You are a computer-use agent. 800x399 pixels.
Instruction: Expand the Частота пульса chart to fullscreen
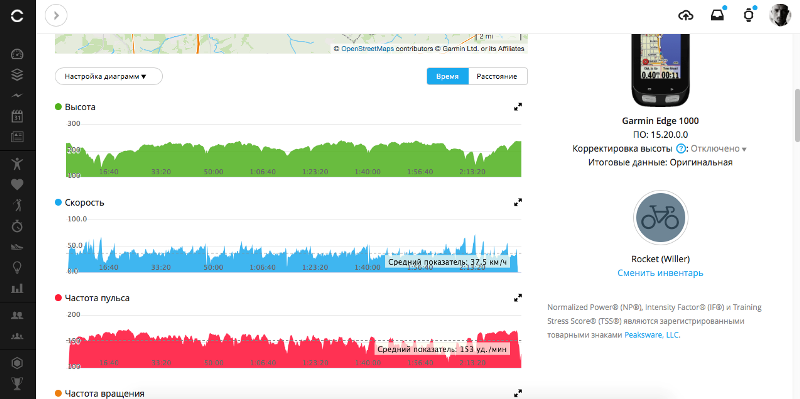[x=518, y=297]
